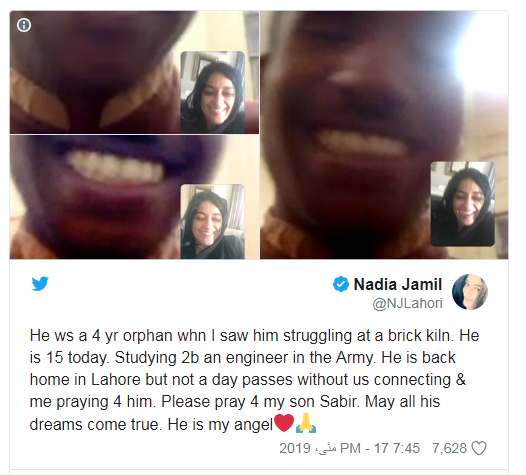Open the tweet timestamp 7:45 PM
Viewport: 526px width, 475px height.
[x=379, y=448]
